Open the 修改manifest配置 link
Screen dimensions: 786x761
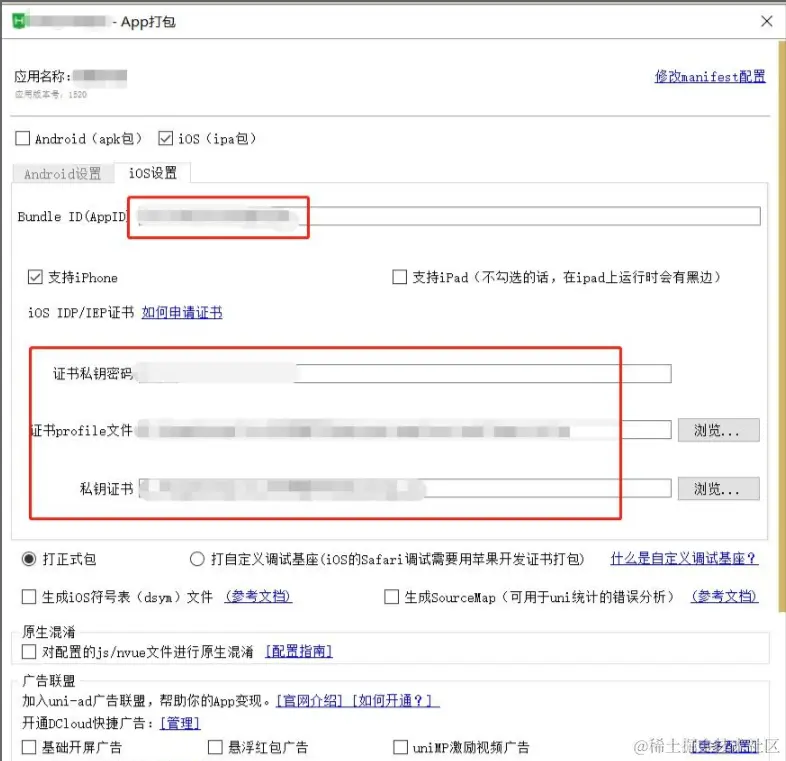[710, 76]
